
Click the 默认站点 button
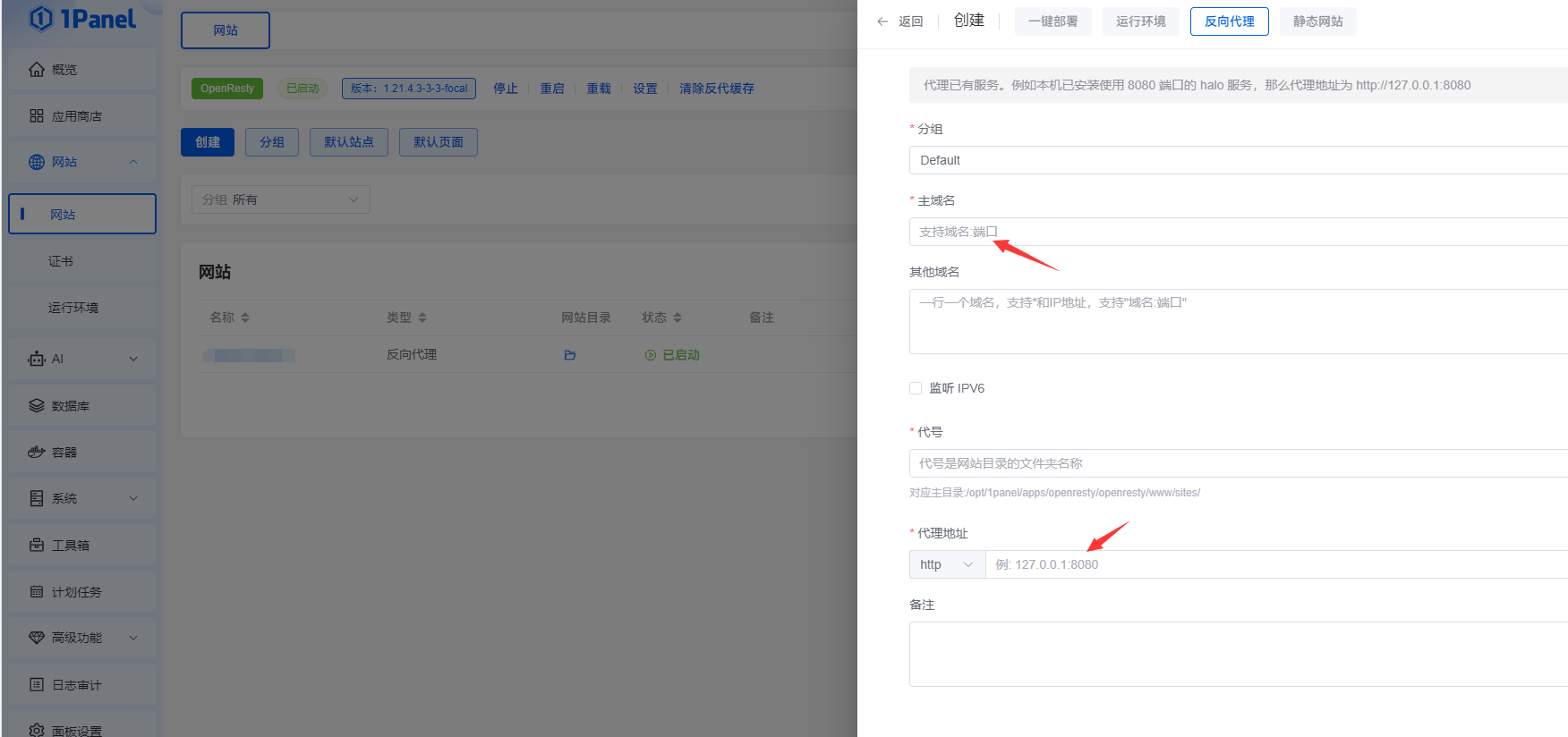[x=348, y=142]
